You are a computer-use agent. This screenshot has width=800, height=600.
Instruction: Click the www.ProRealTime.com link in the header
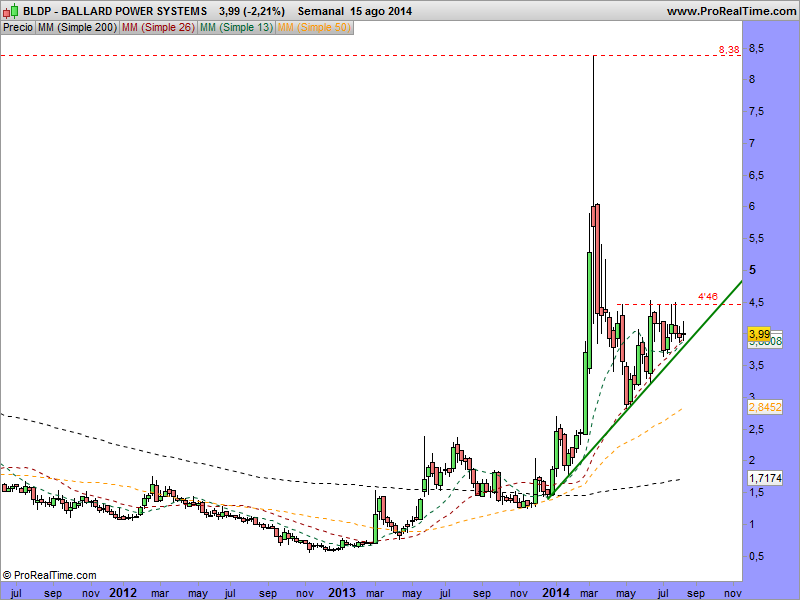731,11
